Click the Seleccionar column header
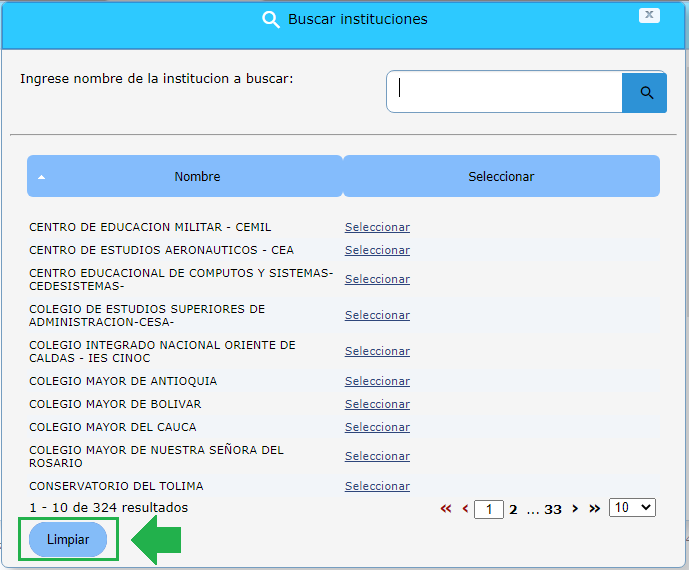Viewport: 689px width, 570px height. (501, 176)
